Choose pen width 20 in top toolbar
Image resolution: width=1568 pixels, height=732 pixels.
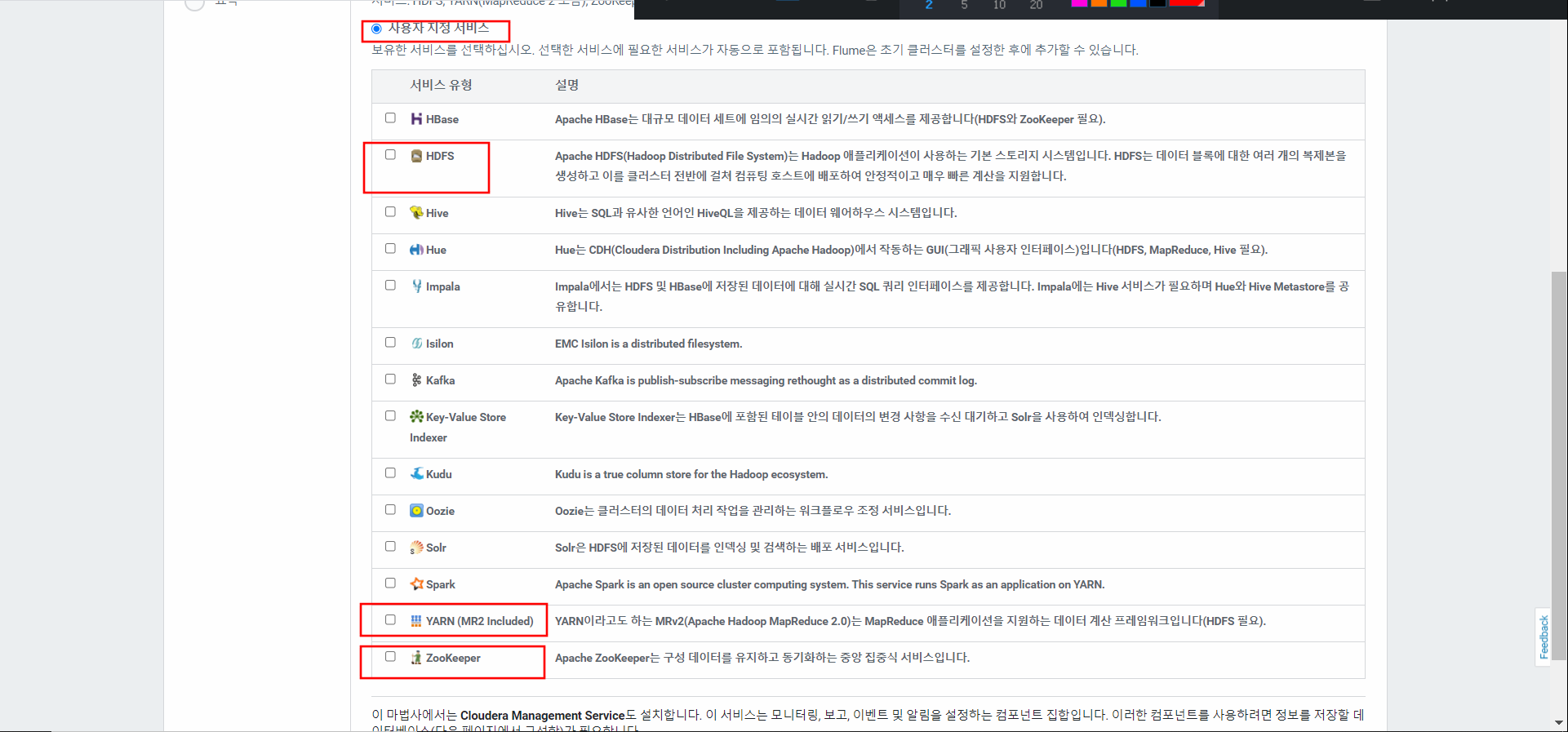tap(1036, 5)
